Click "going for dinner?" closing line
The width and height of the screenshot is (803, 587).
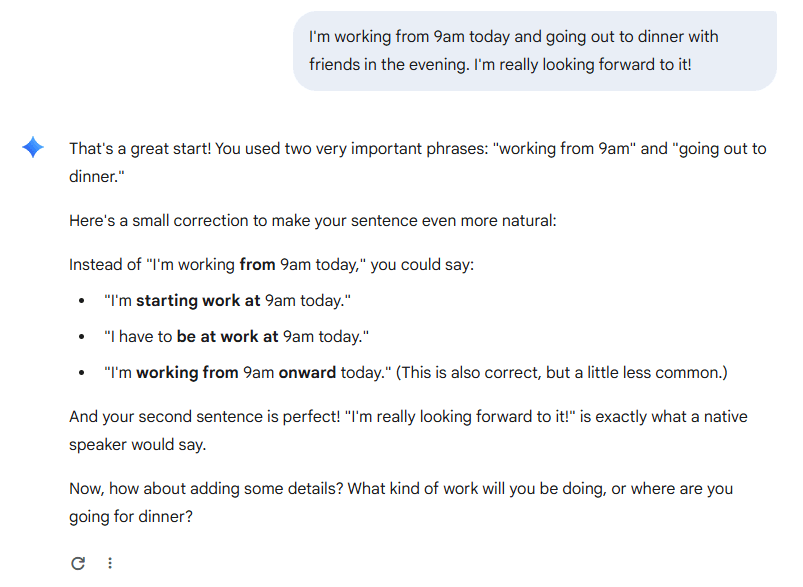(x=131, y=516)
